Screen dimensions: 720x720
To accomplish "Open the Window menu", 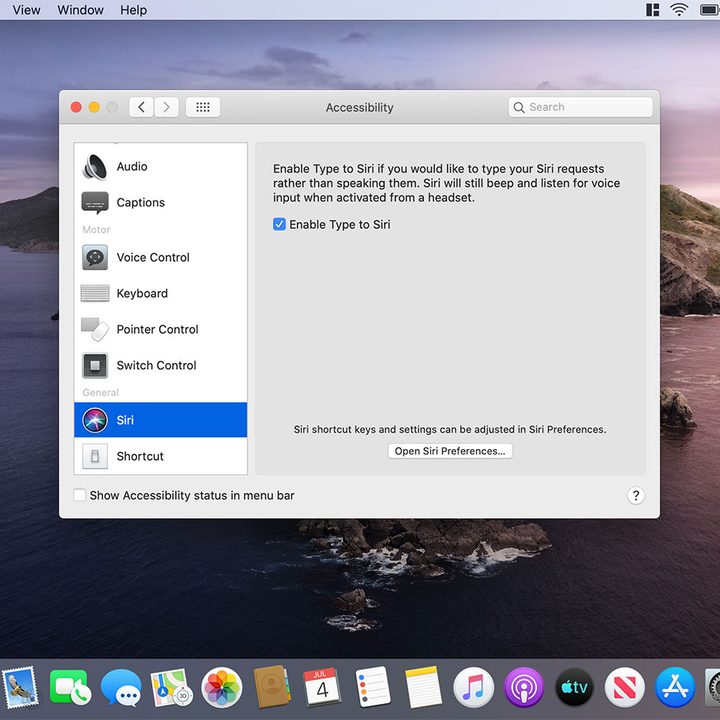I will [80, 10].
